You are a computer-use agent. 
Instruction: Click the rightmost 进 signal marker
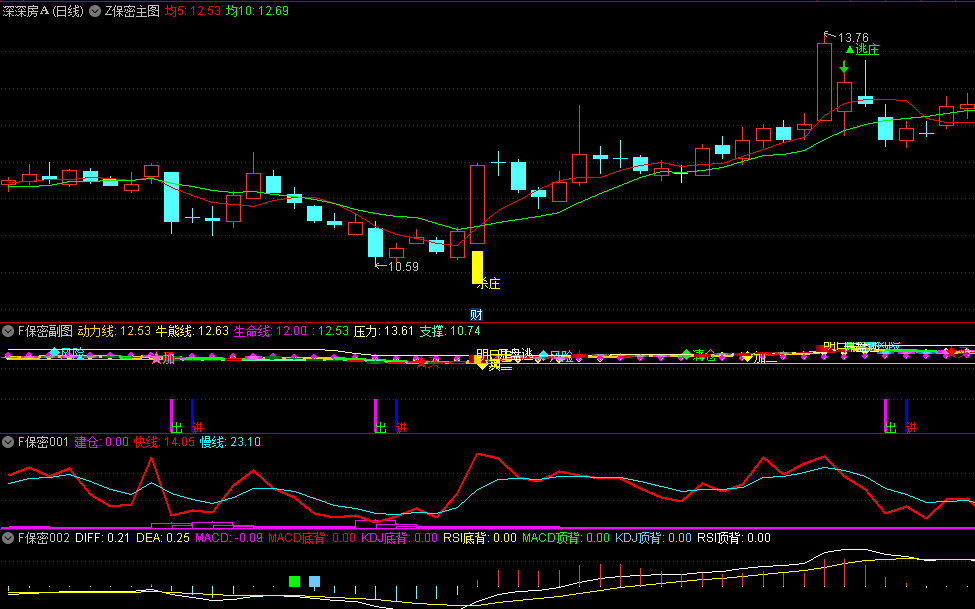(x=911, y=427)
